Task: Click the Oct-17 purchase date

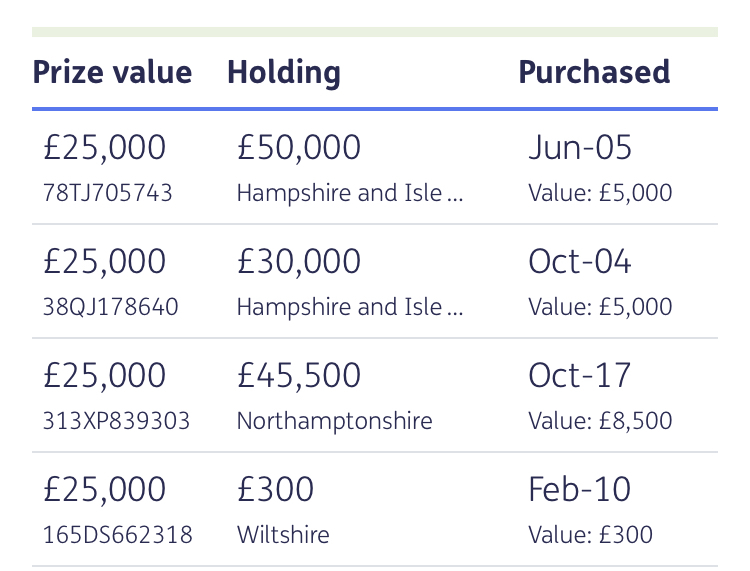Action: [x=580, y=375]
